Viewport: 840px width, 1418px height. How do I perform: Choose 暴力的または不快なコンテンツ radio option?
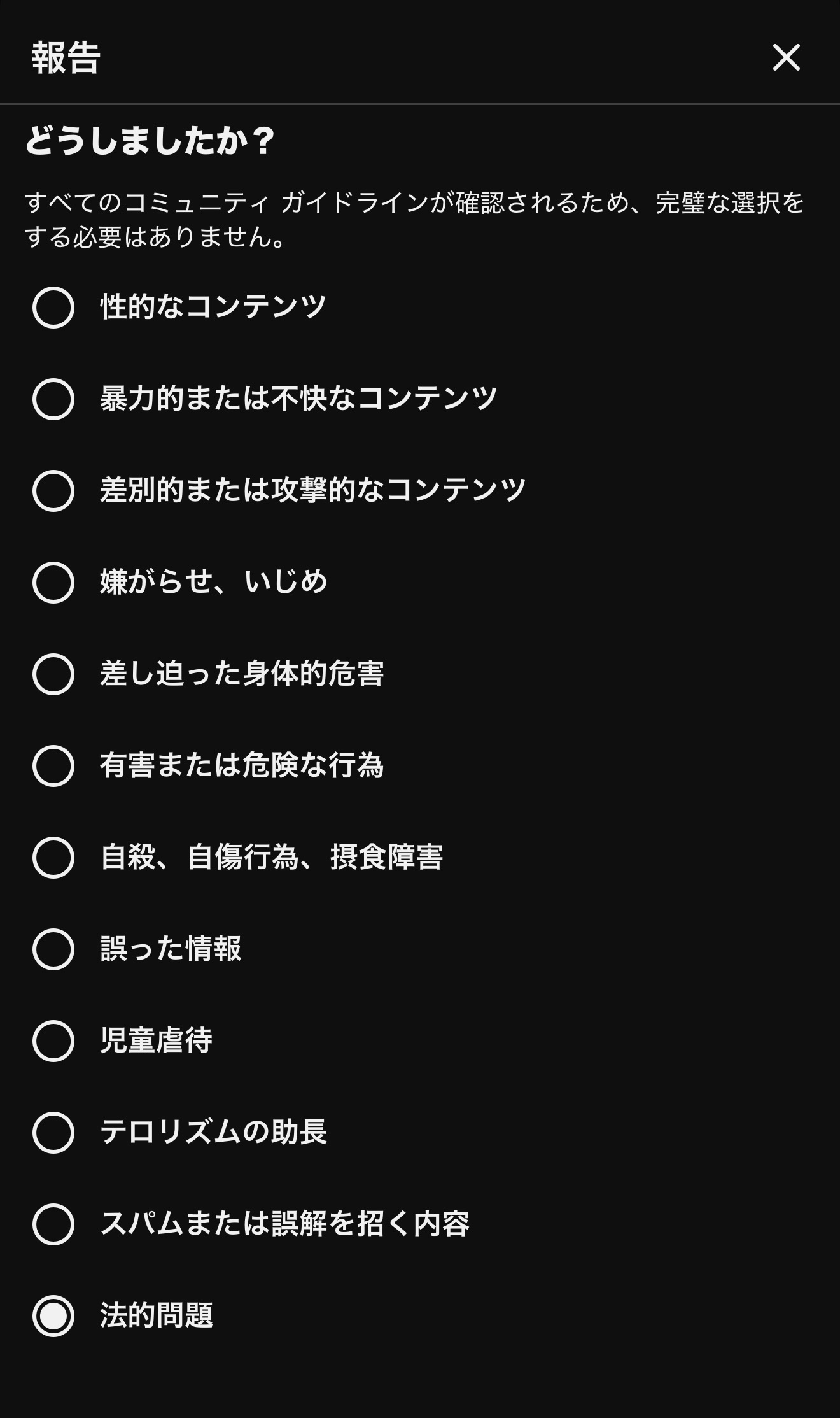point(53,399)
